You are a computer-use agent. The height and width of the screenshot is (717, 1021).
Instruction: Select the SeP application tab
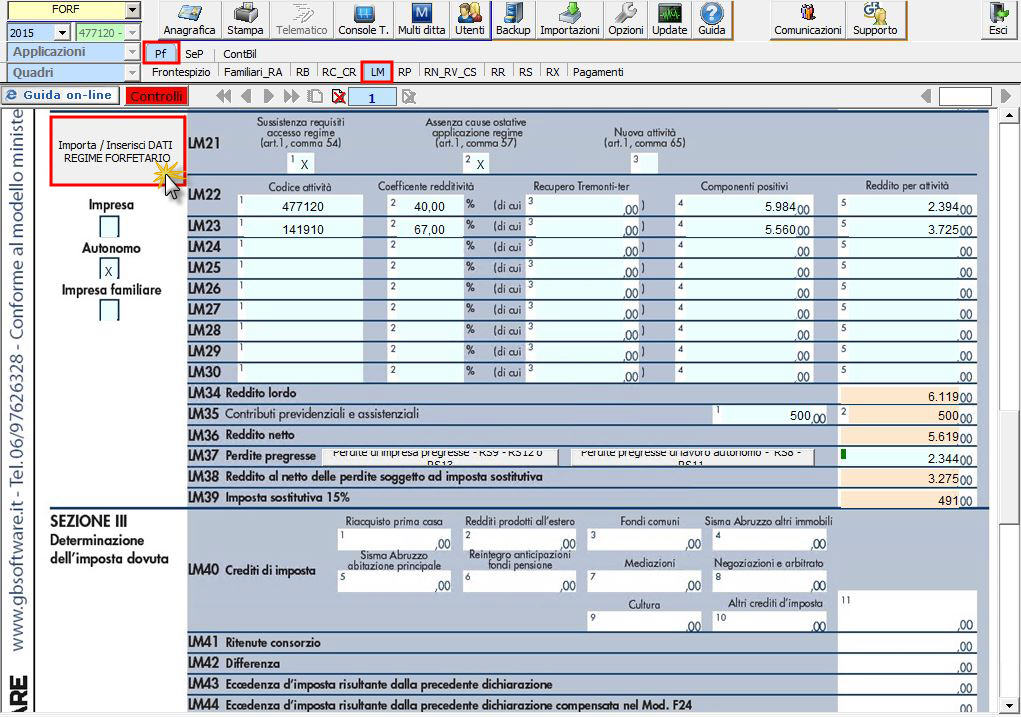coord(194,53)
